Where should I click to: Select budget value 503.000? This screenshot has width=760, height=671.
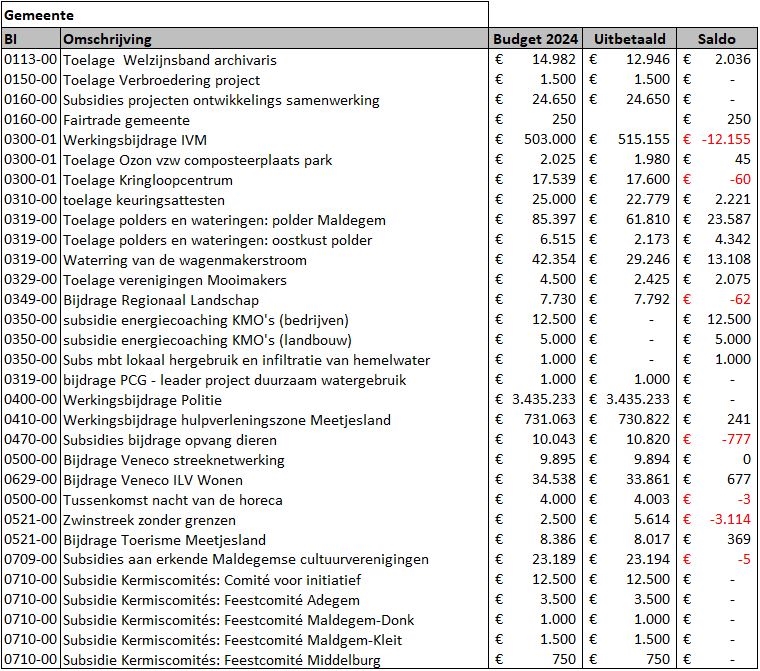click(x=550, y=140)
